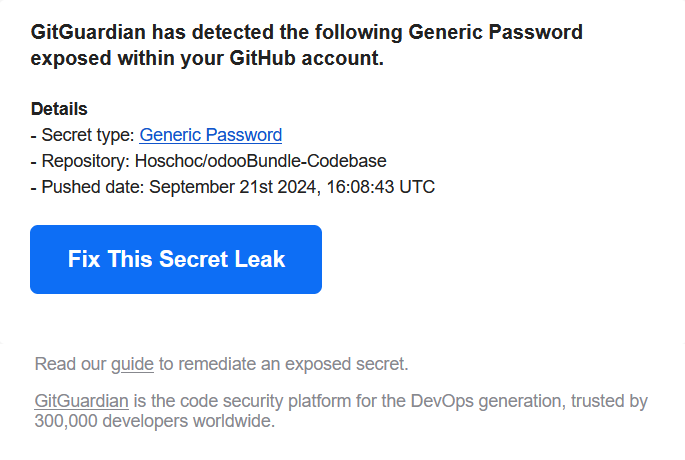Open the guide link for remediation
685x460 pixels.
point(132,364)
